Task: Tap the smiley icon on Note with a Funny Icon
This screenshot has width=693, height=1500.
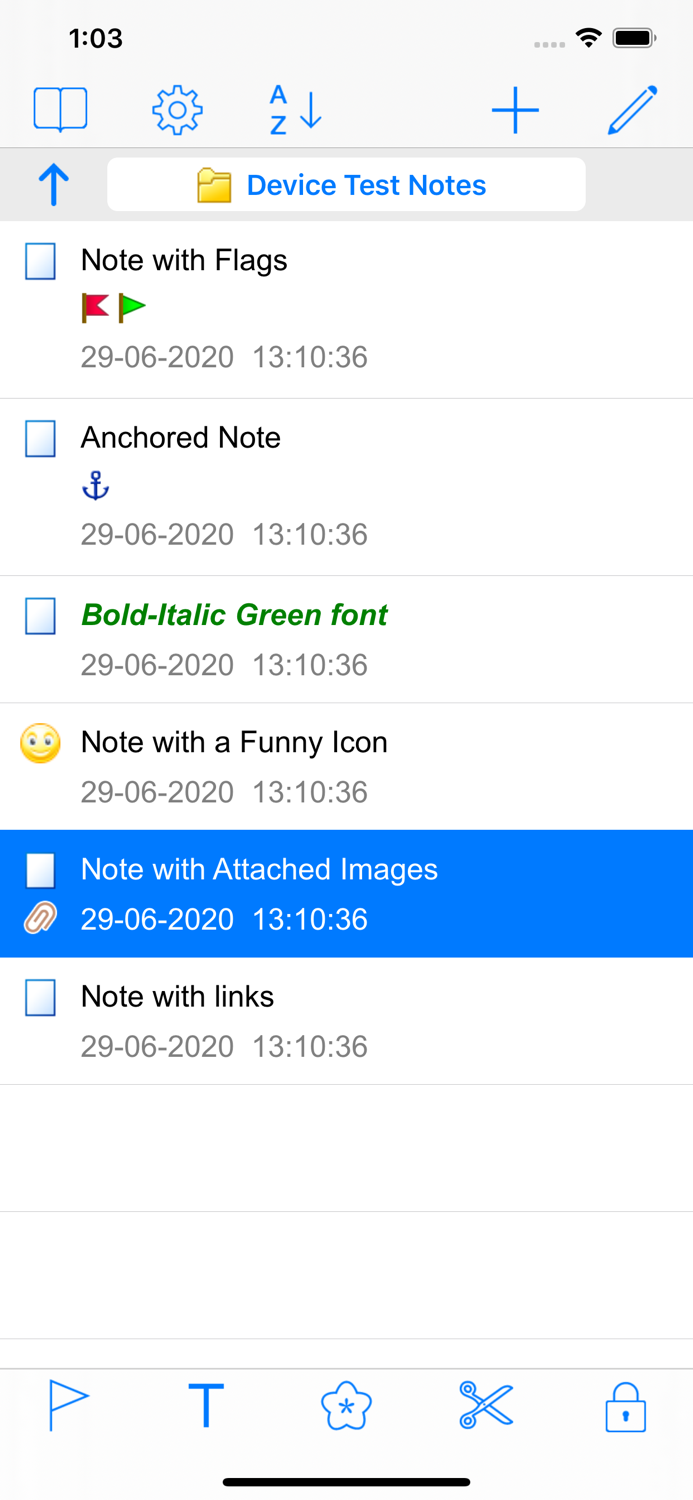Action: [41, 743]
